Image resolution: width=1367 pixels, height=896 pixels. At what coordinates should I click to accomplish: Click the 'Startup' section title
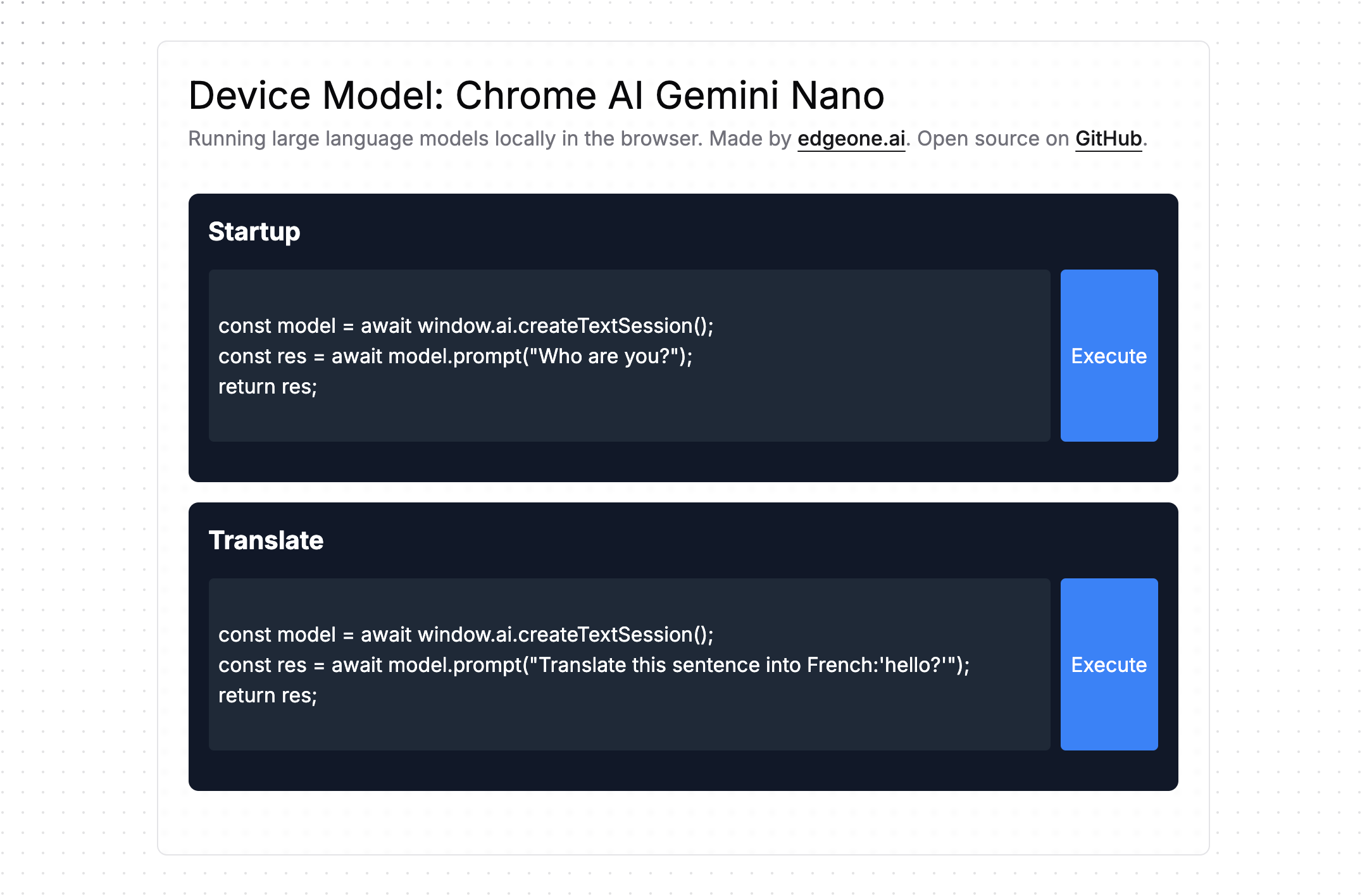tap(254, 232)
